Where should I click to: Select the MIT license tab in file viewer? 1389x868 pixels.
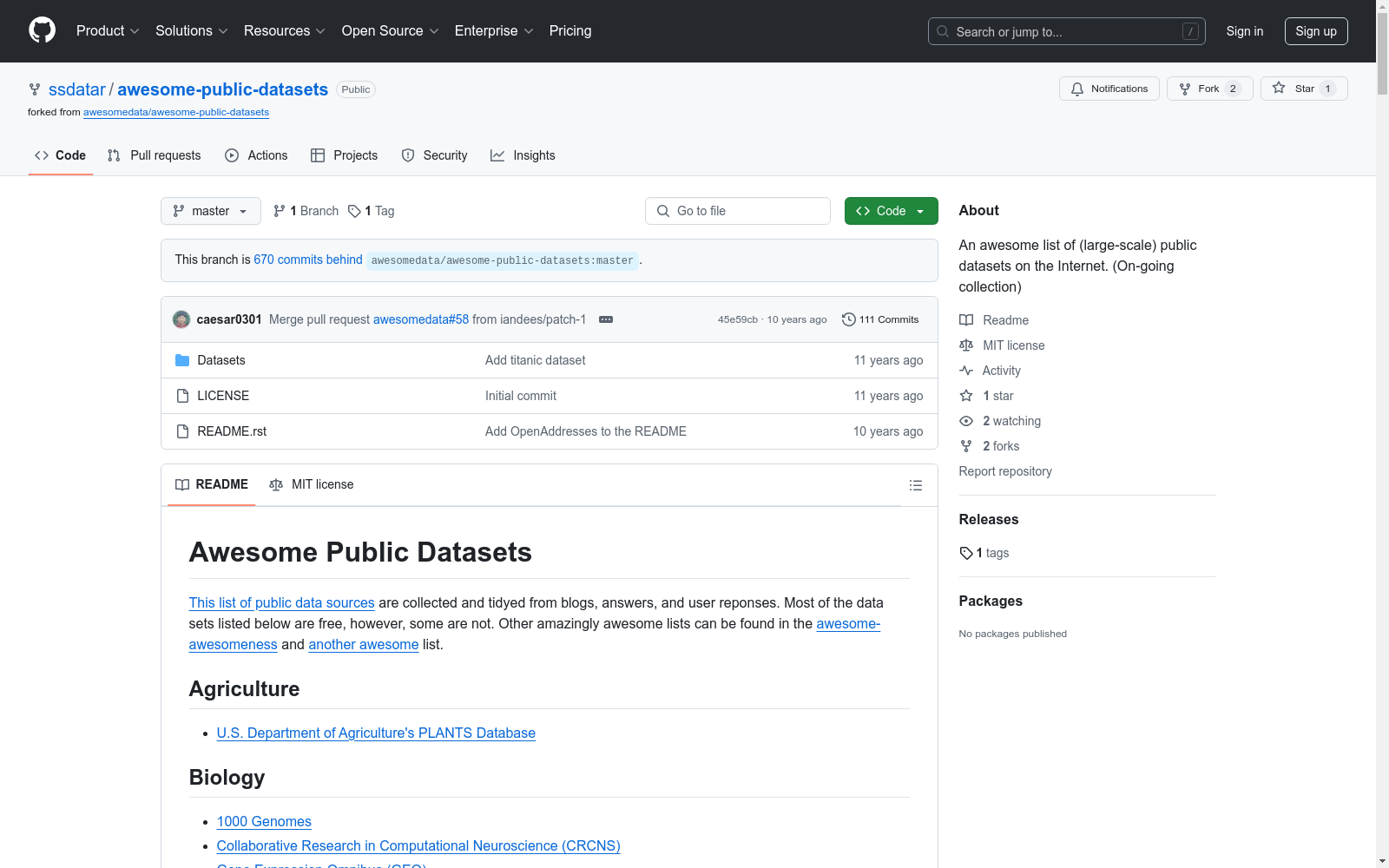(312, 484)
